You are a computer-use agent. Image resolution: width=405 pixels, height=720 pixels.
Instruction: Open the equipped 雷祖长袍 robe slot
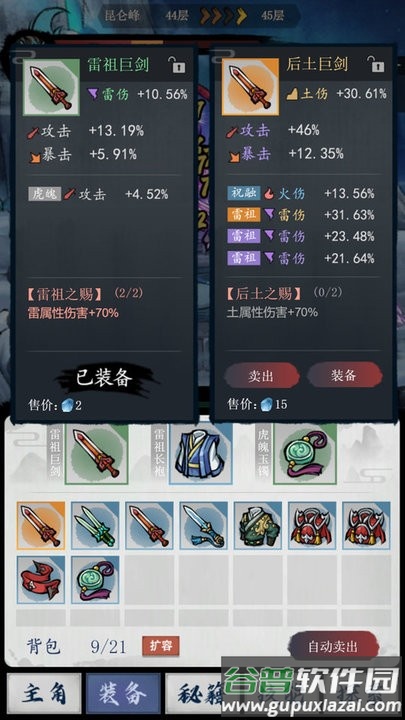(x=201, y=454)
